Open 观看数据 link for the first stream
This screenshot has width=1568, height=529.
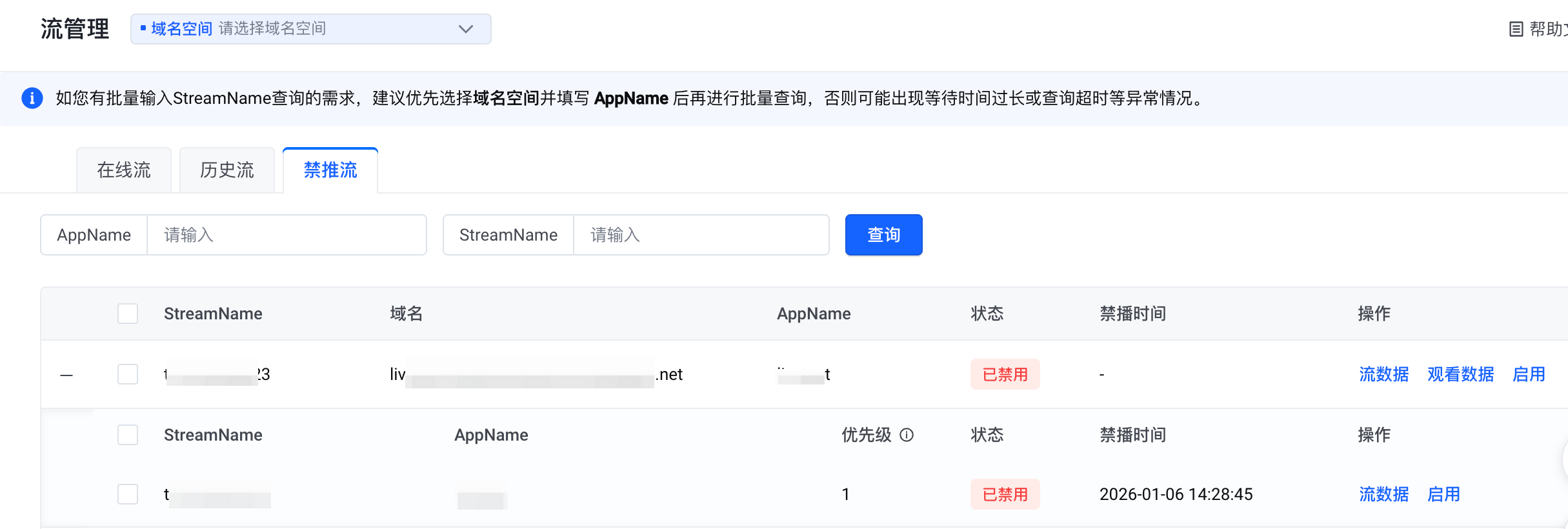[x=1460, y=374]
